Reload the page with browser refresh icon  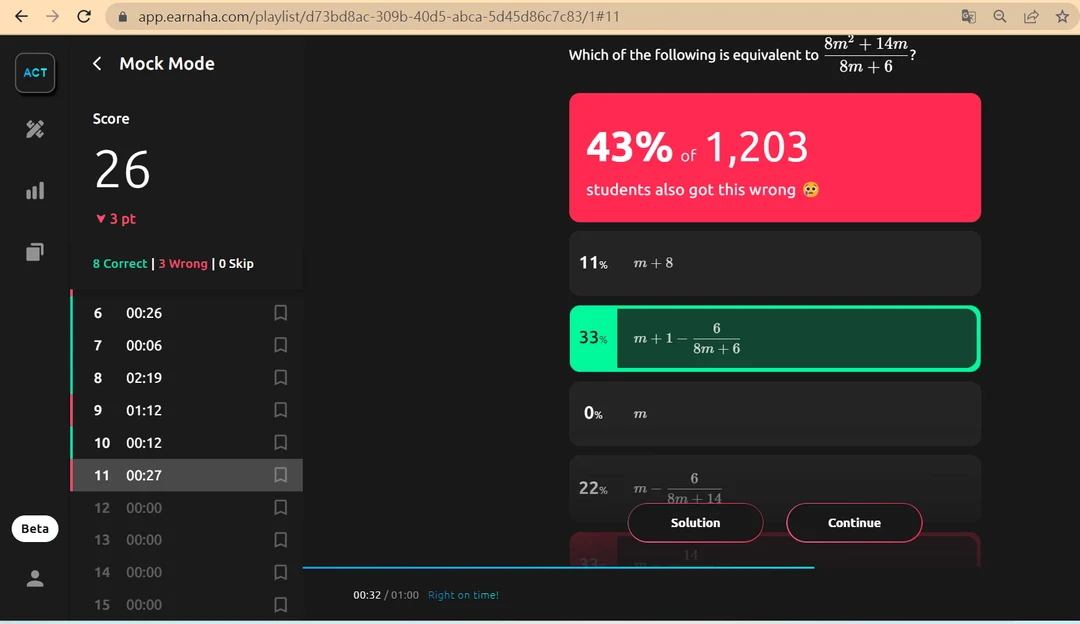(84, 16)
